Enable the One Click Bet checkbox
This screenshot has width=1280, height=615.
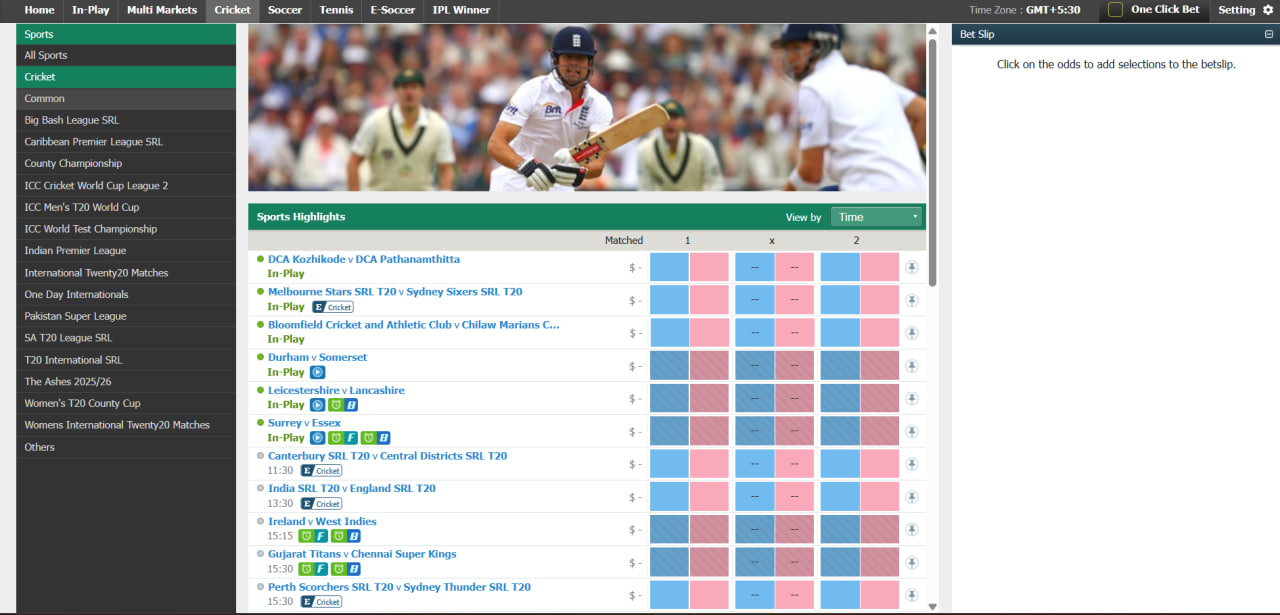point(1115,10)
